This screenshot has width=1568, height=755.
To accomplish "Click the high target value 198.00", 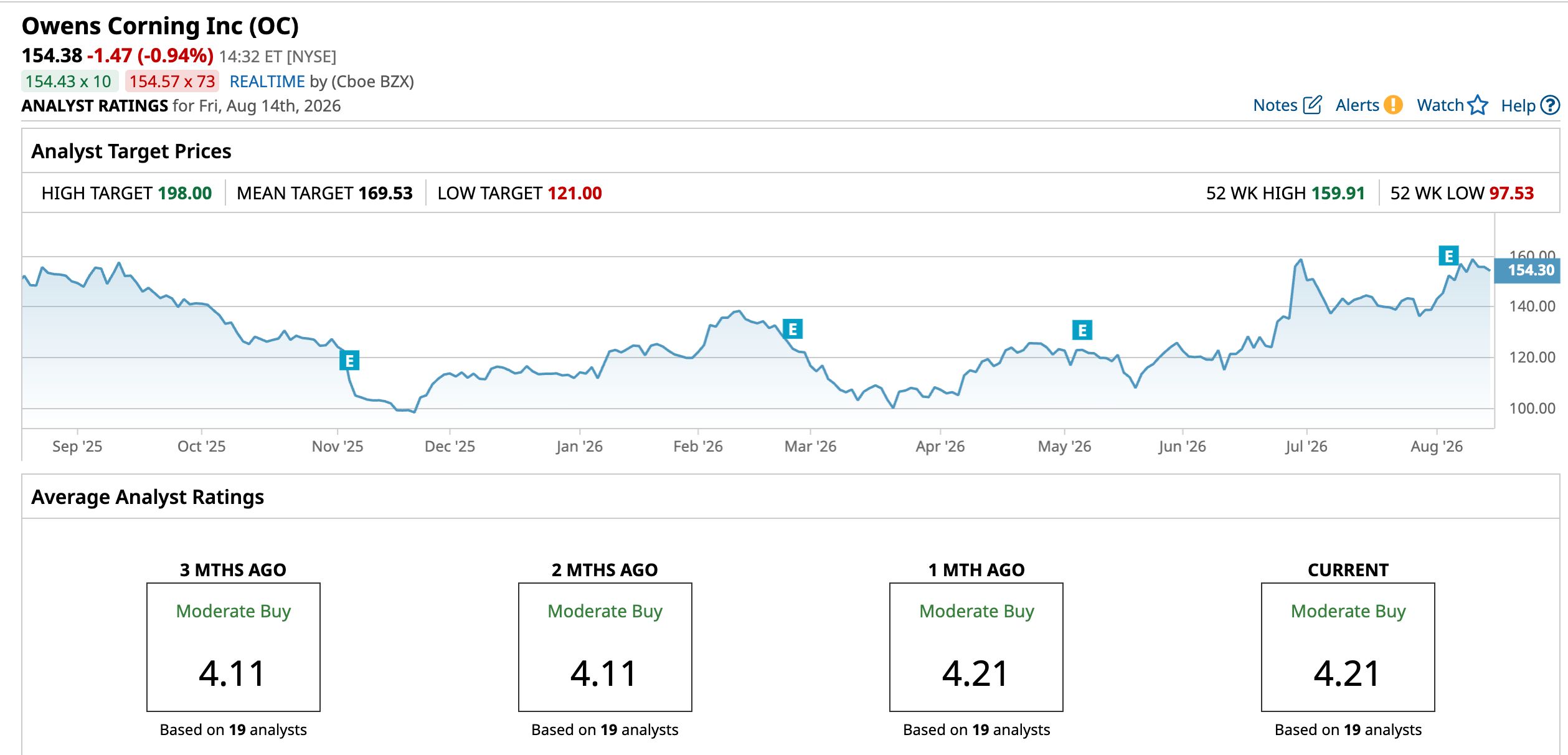I will pos(185,193).
